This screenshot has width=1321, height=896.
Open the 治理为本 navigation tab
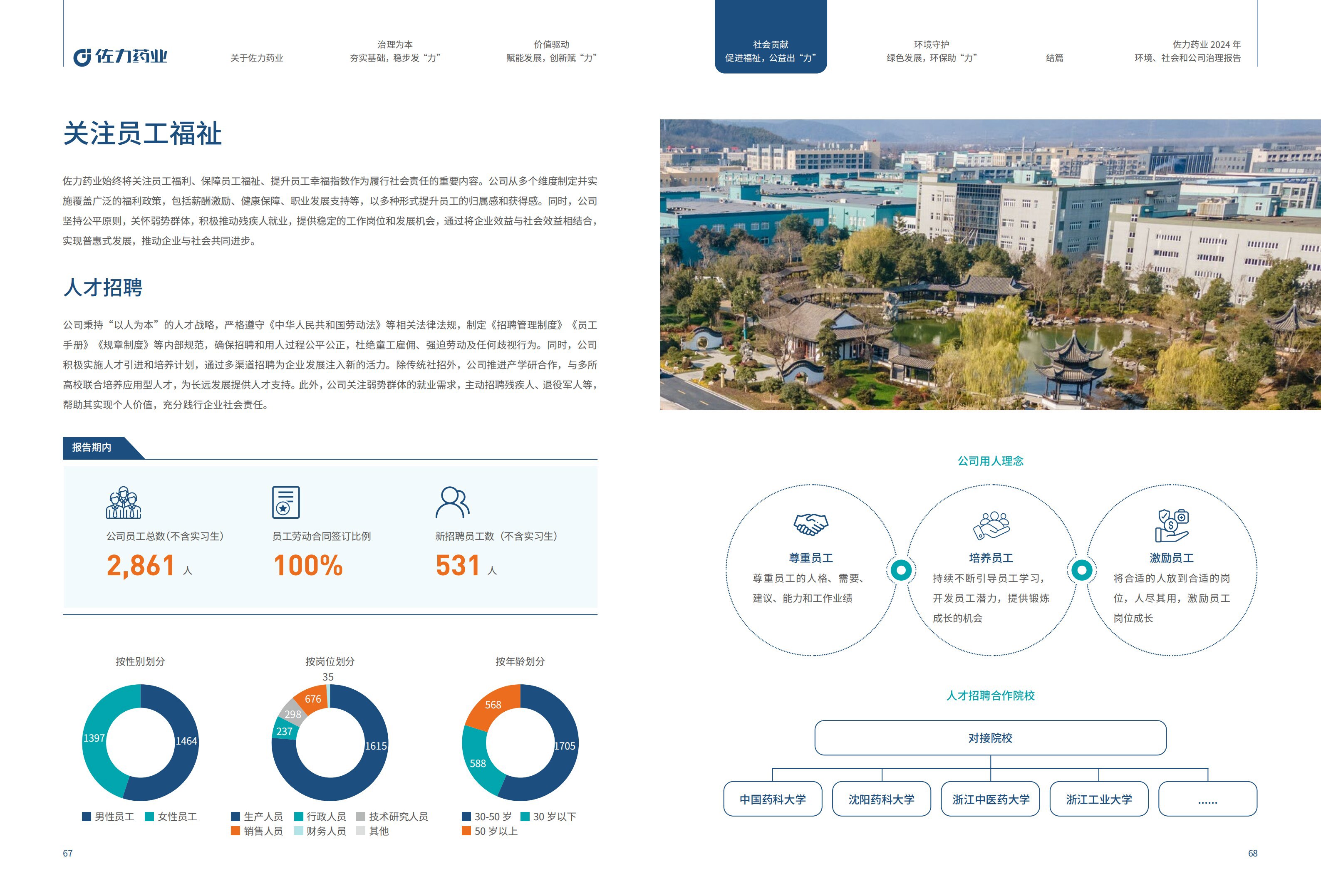pos(395,51)
